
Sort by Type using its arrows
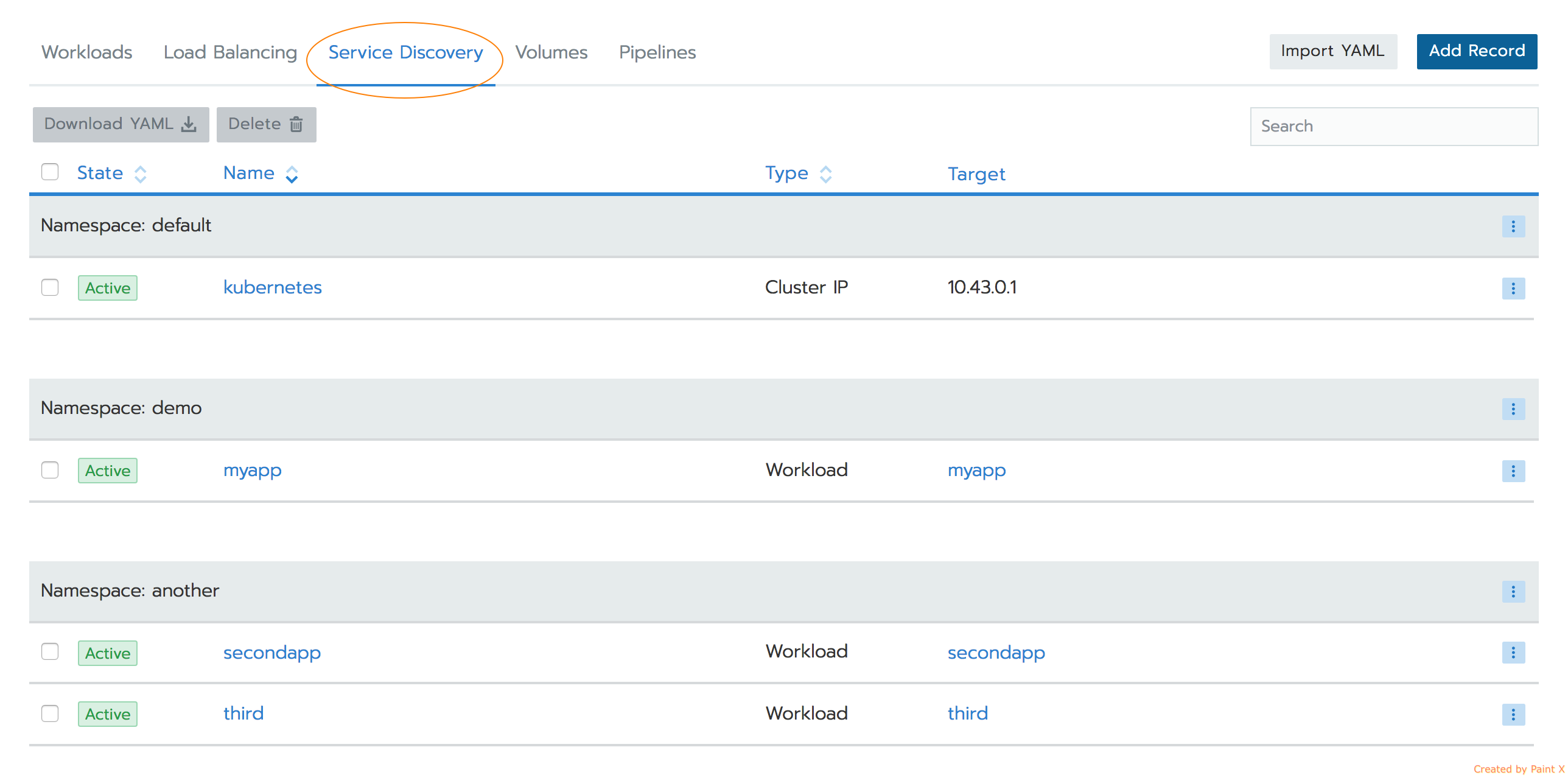pos(825,174)
